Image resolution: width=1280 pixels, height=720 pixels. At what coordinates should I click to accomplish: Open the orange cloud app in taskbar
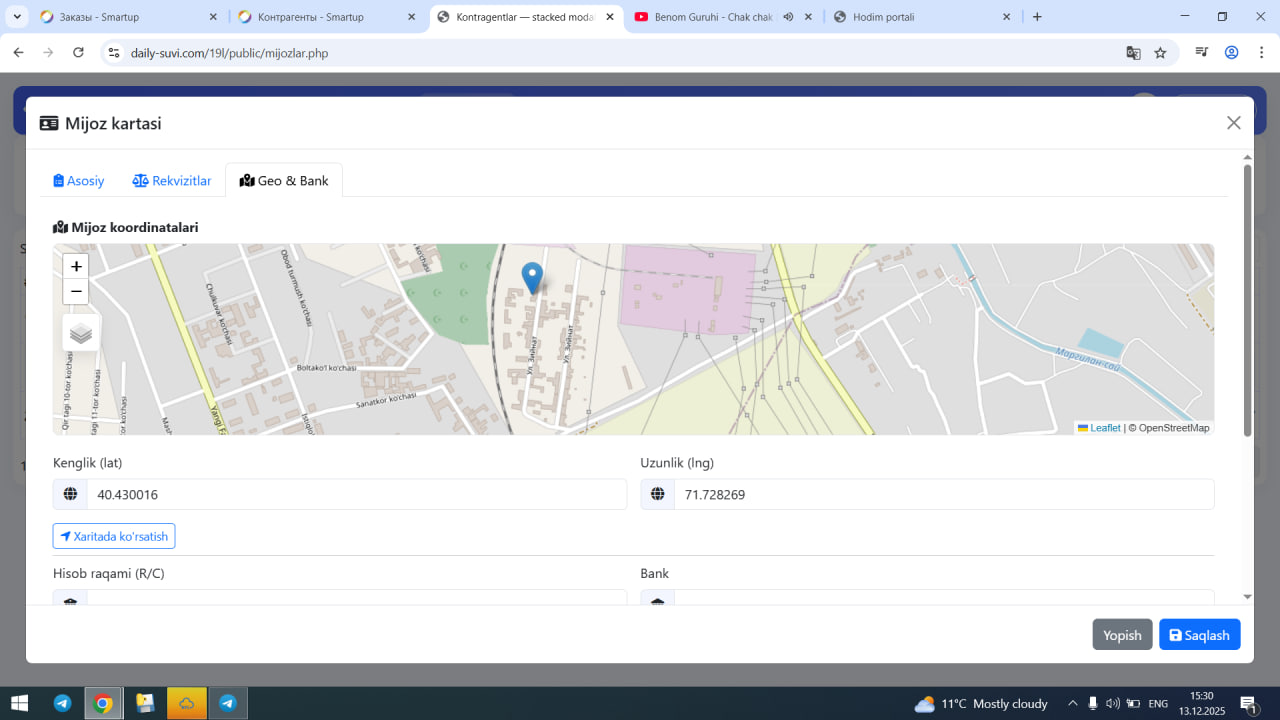[x=187, y=703]
